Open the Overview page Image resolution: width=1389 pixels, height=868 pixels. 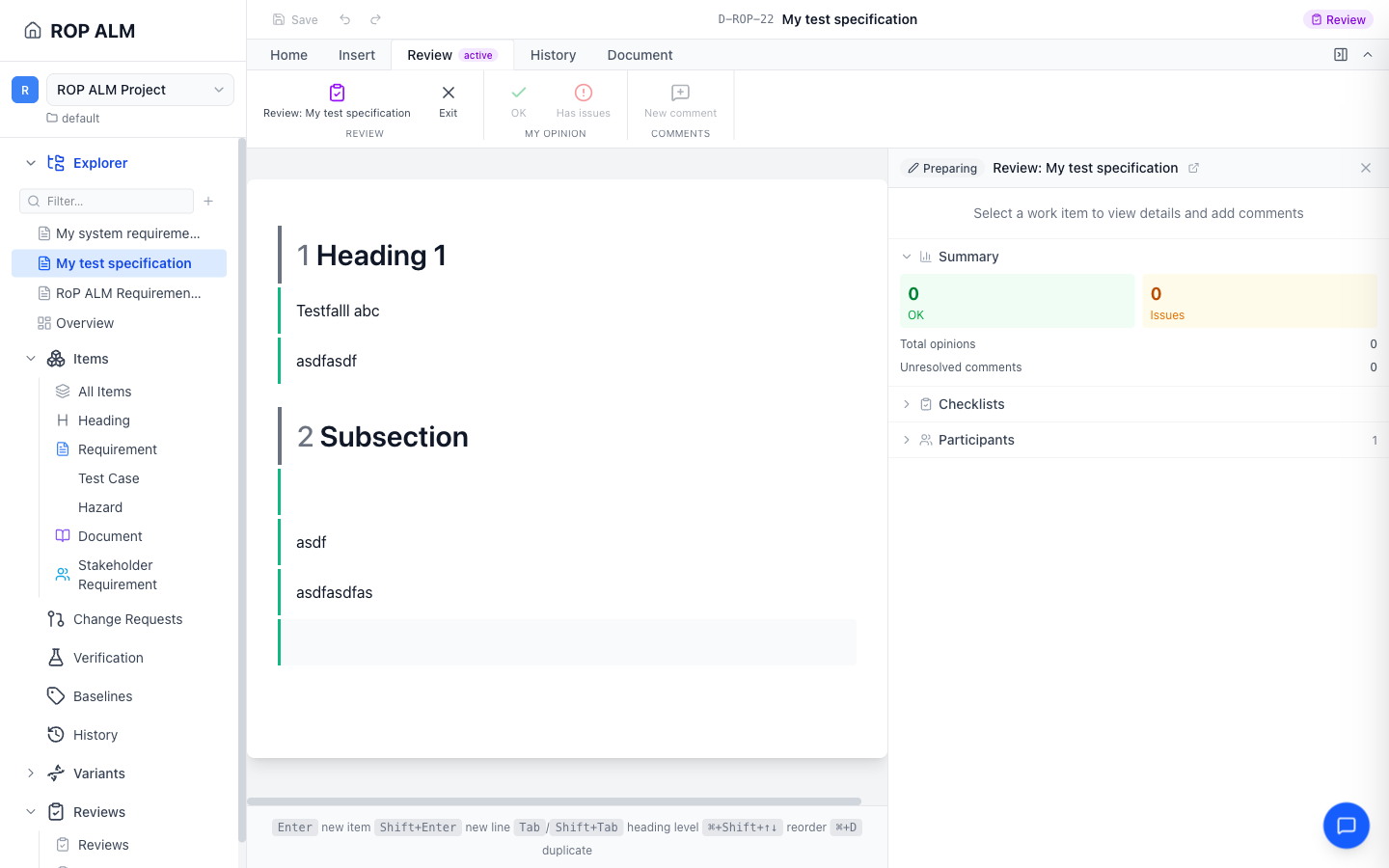tap(120, 323)
